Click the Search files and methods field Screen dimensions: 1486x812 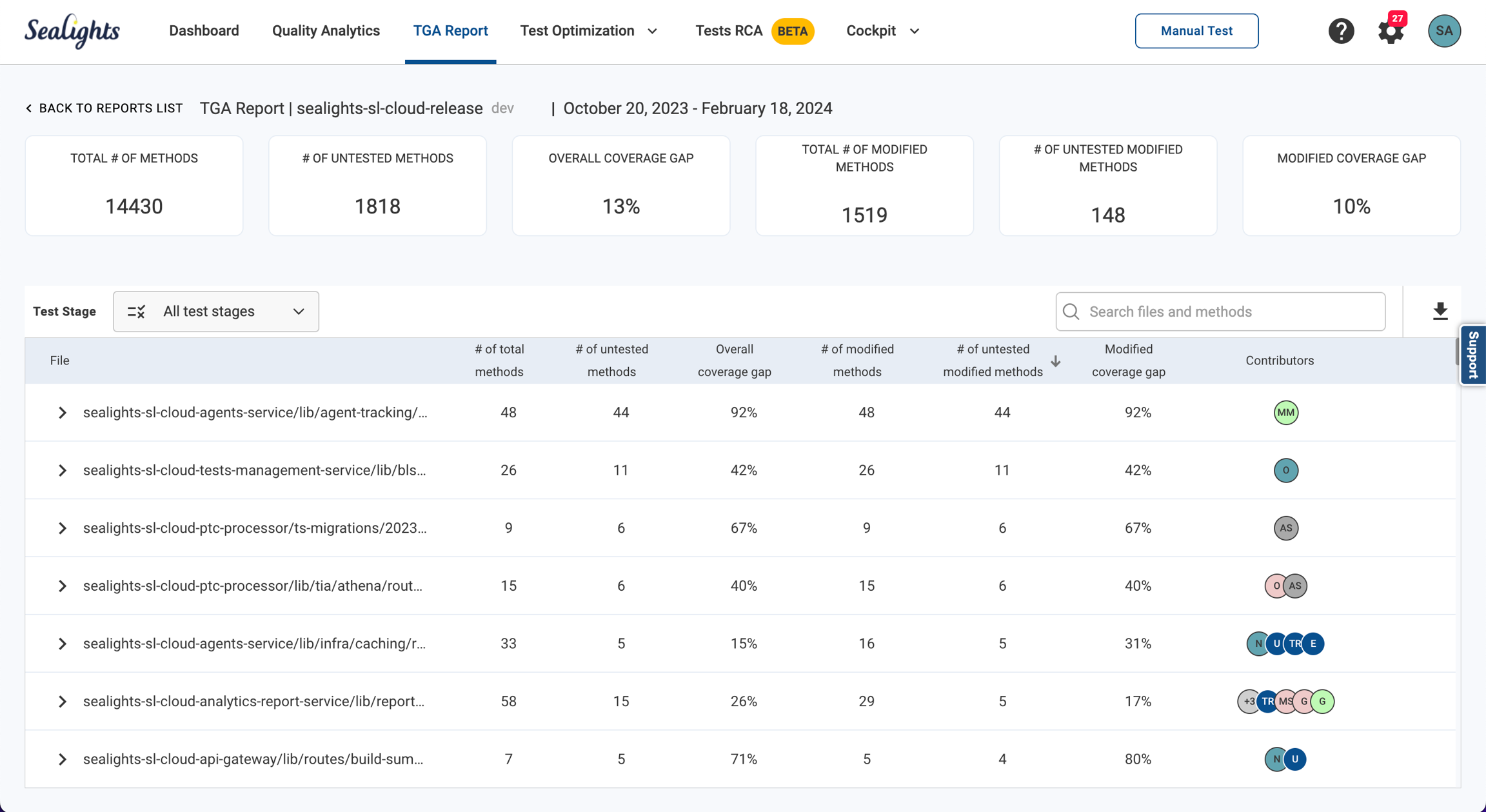click(x=1220, y=312)
